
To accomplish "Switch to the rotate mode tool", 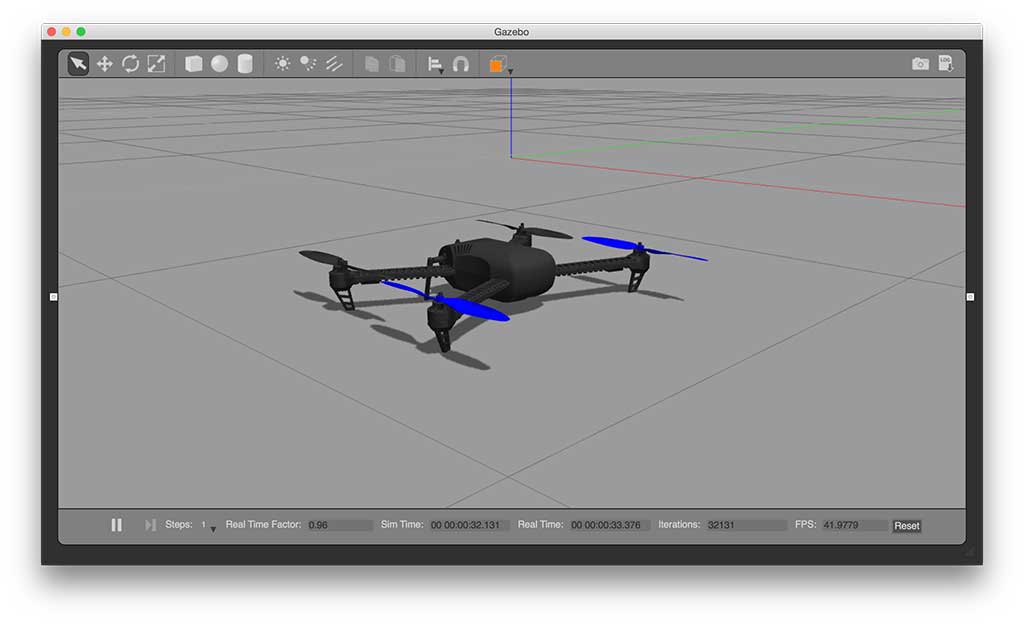I will (x=131, y=64).
